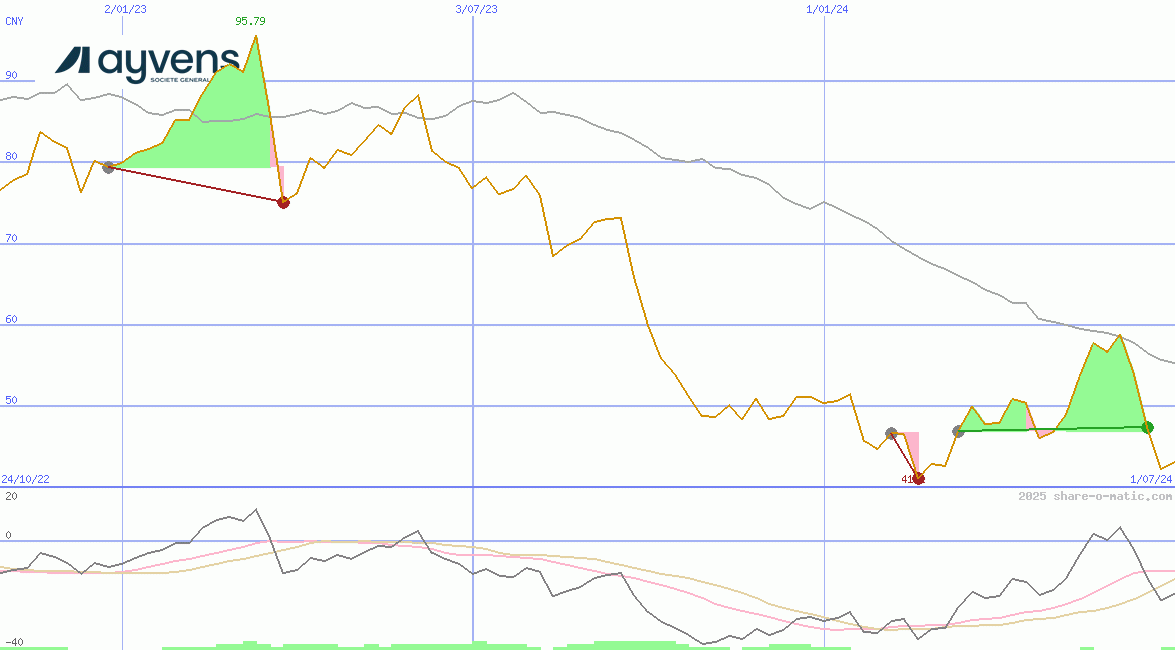
Task: Select the 2/01/23 date label
Action: (x=124, y=9)
